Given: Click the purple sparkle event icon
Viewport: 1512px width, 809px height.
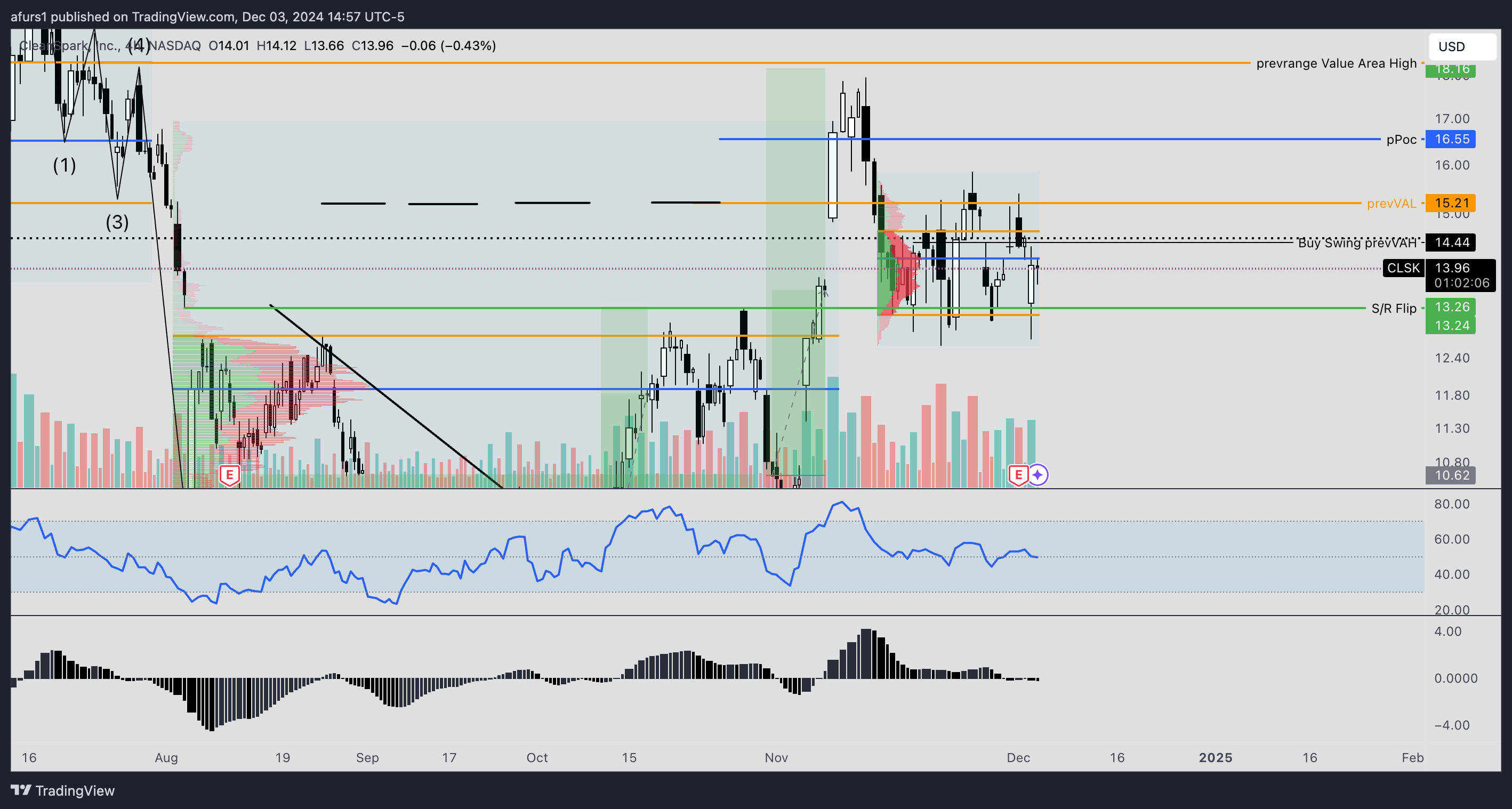Looking at the screenshot, I should coord(1038,475).
